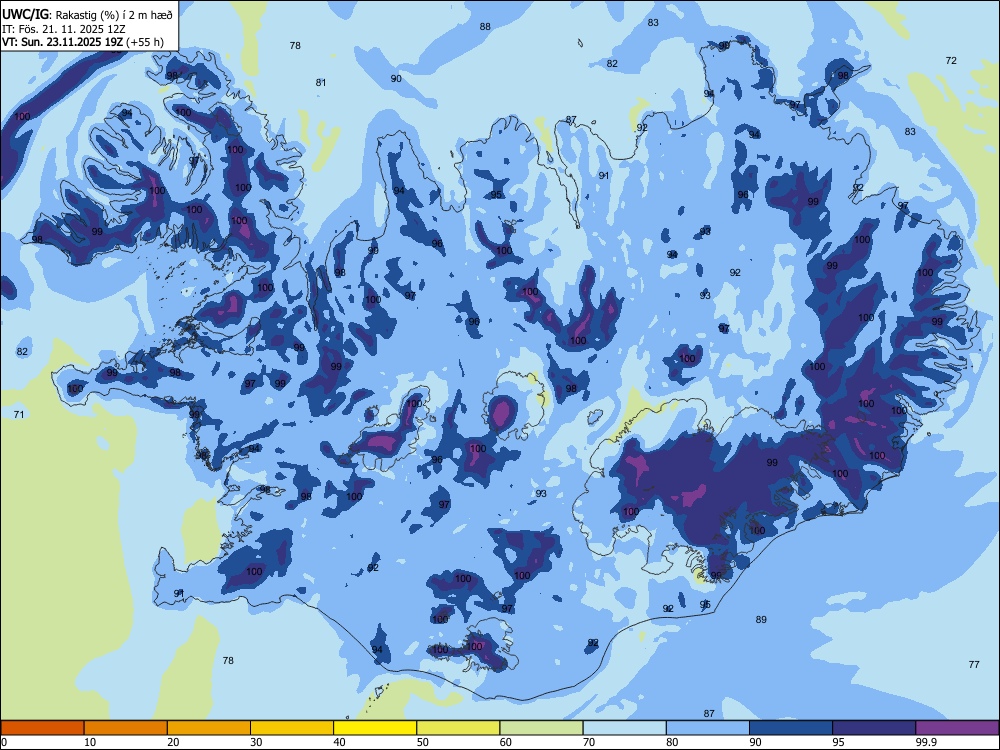The height and width of the screenshot is (750, 1000).
Task: Choose the dark blue 90–95 legend swatch
Action: click(x=791, y=728)
